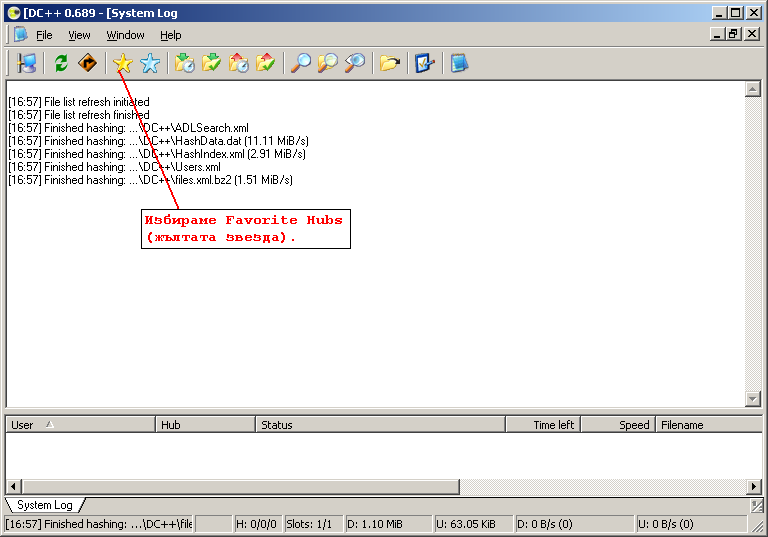Click log line 'File list refresh finished'
The height and width of the screenshot is (537, 768).
click(79, 115)
